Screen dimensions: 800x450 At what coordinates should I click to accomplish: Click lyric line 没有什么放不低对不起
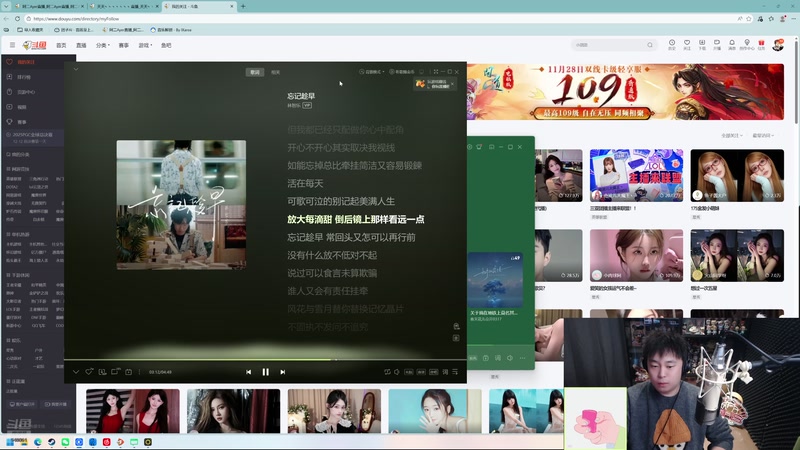pos(332,255)
